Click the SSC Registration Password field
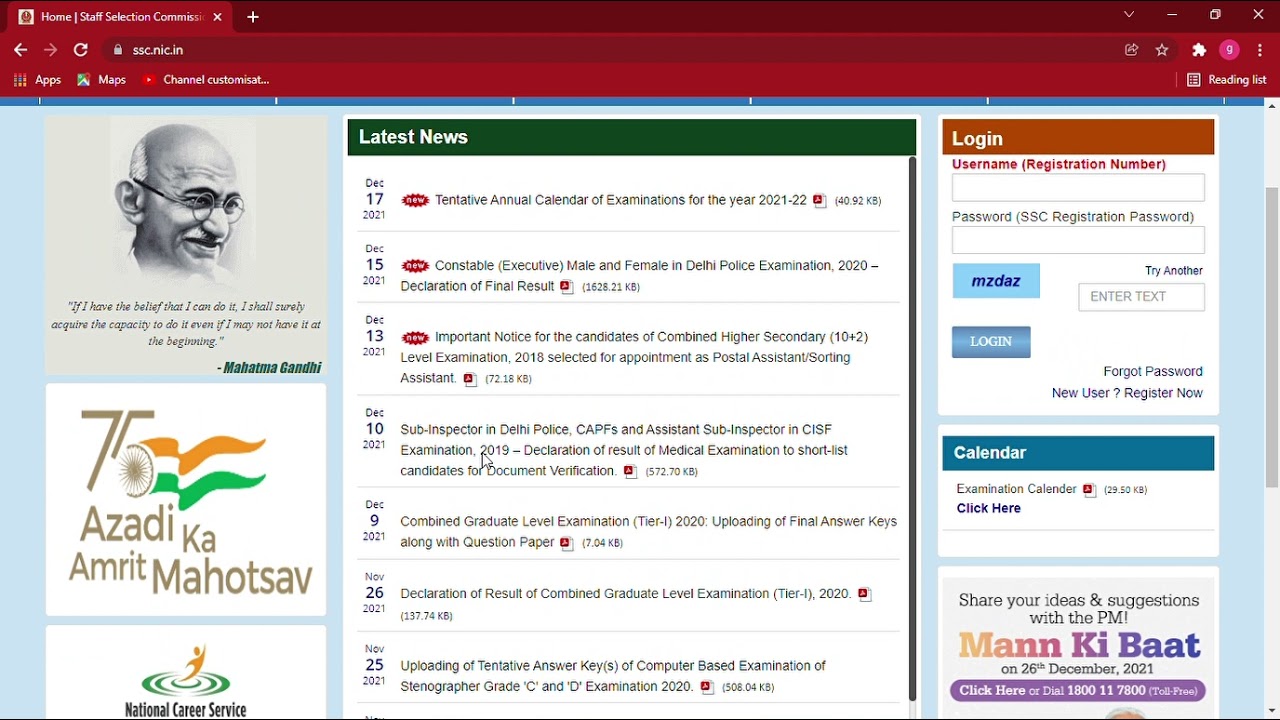Image resolution: width=1280 pixels, height=720 pixels. 1078,240
